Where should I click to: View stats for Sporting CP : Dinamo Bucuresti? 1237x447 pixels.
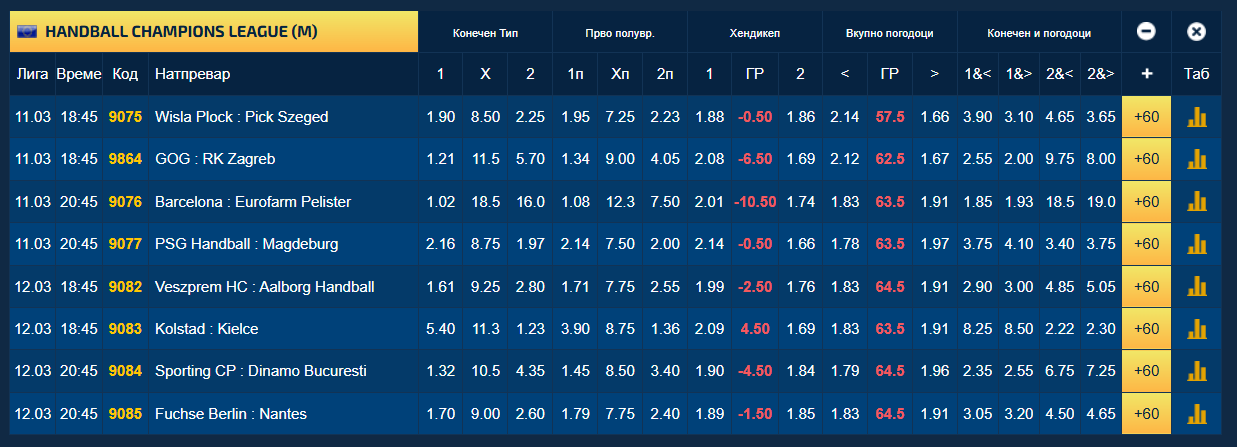click(x=1196, y=371)
